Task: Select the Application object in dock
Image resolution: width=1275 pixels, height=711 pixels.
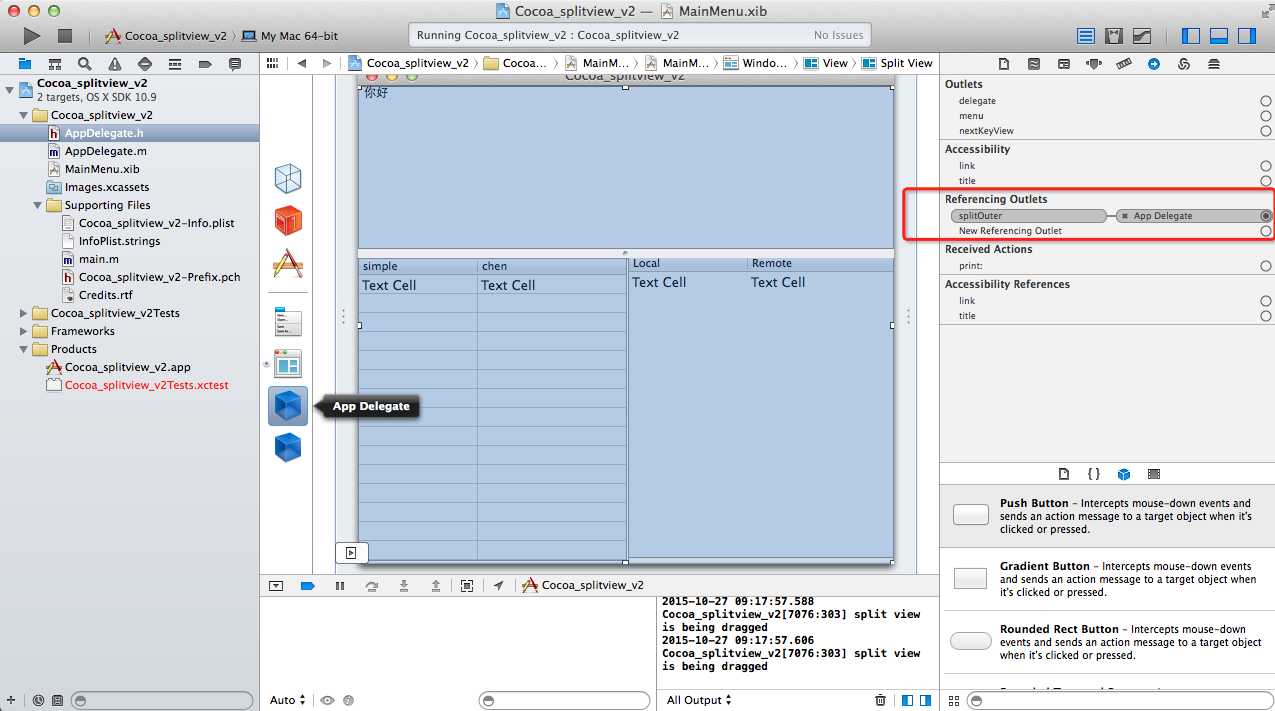Action: [288, 264]
